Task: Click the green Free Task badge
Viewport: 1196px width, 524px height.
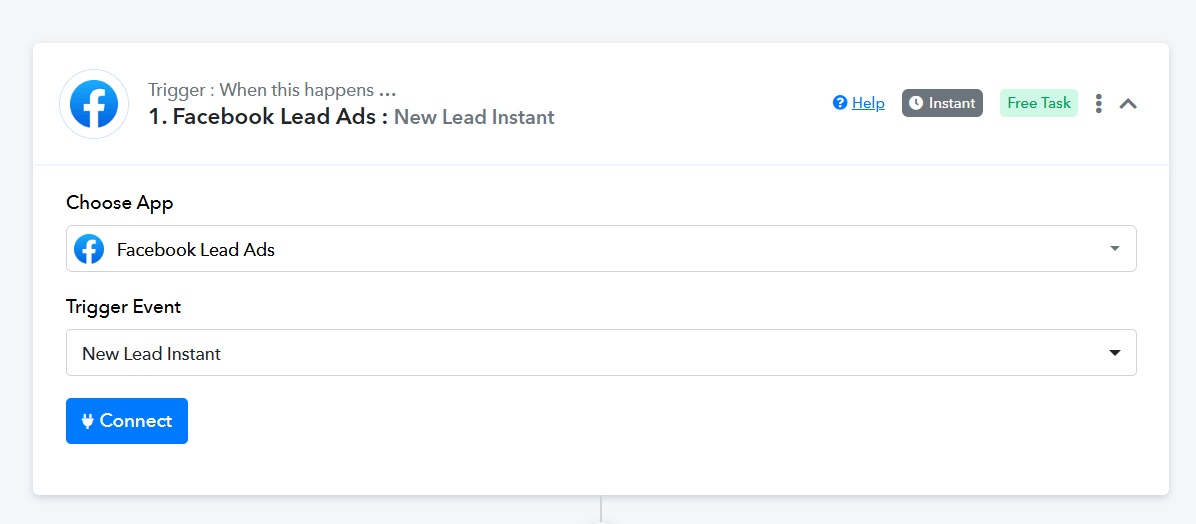Action: [1039, 103]
